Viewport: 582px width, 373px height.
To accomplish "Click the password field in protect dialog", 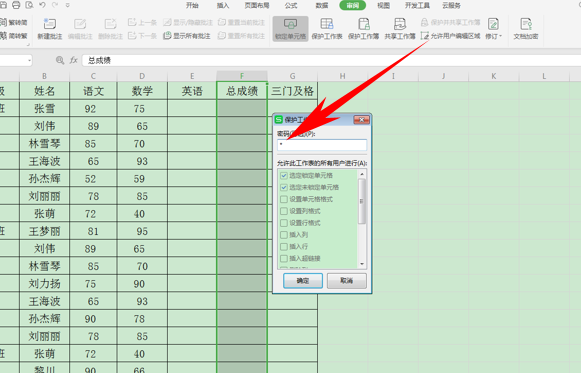I will (x=322, y=145).
